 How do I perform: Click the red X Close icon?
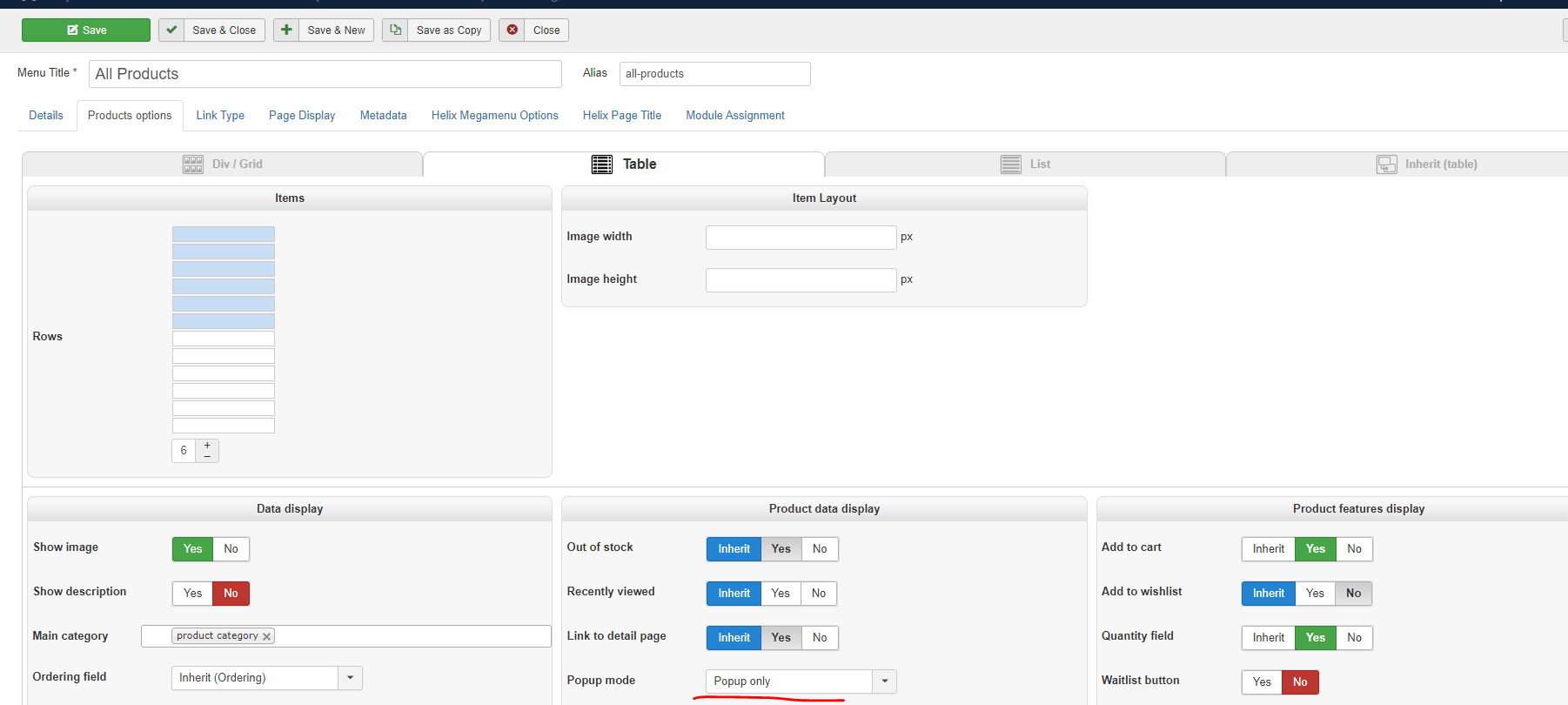(513, 30)
